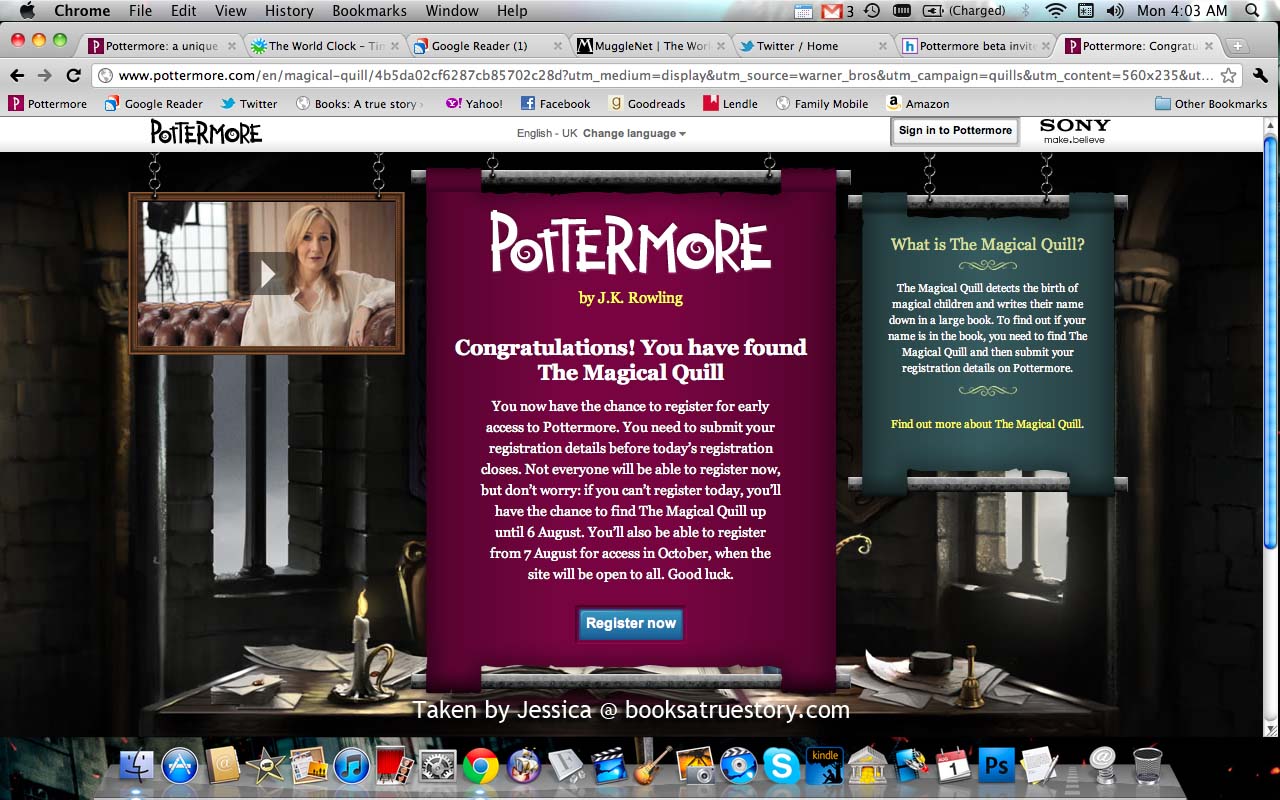Image resolution: width=1280 pixels, height=800 pixels.
Task: Click the Spotlight search magnifier icon
Action: pyautogui.click(x=1252, y=11)
